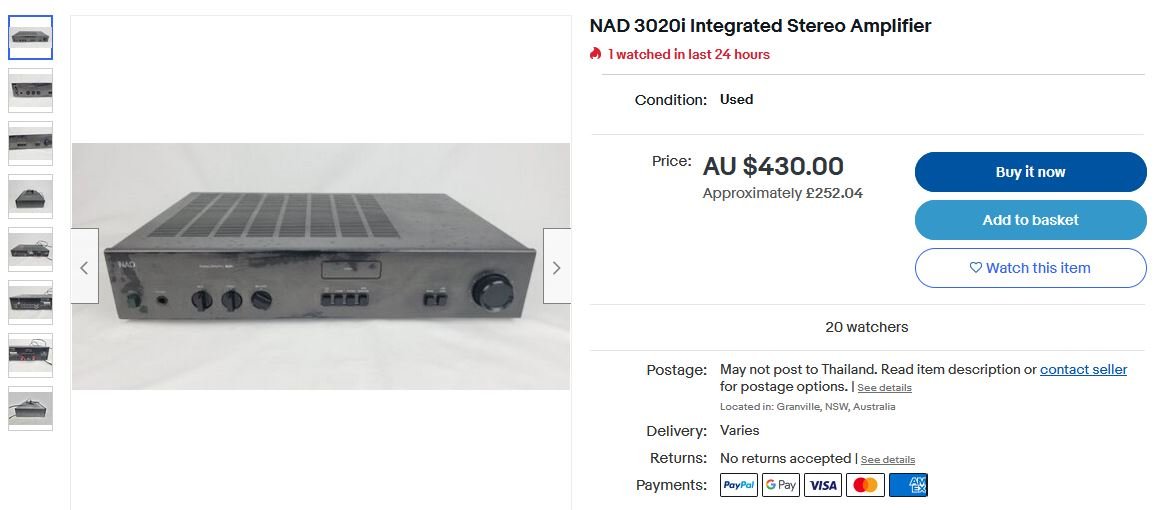
Task: Expand returns See details
Action: click(888, 460)
